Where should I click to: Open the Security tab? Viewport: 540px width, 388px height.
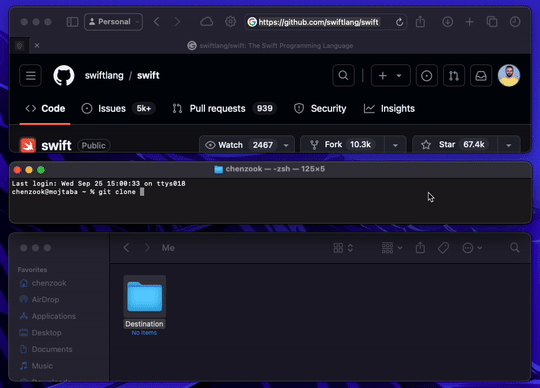tap(320, 108)
